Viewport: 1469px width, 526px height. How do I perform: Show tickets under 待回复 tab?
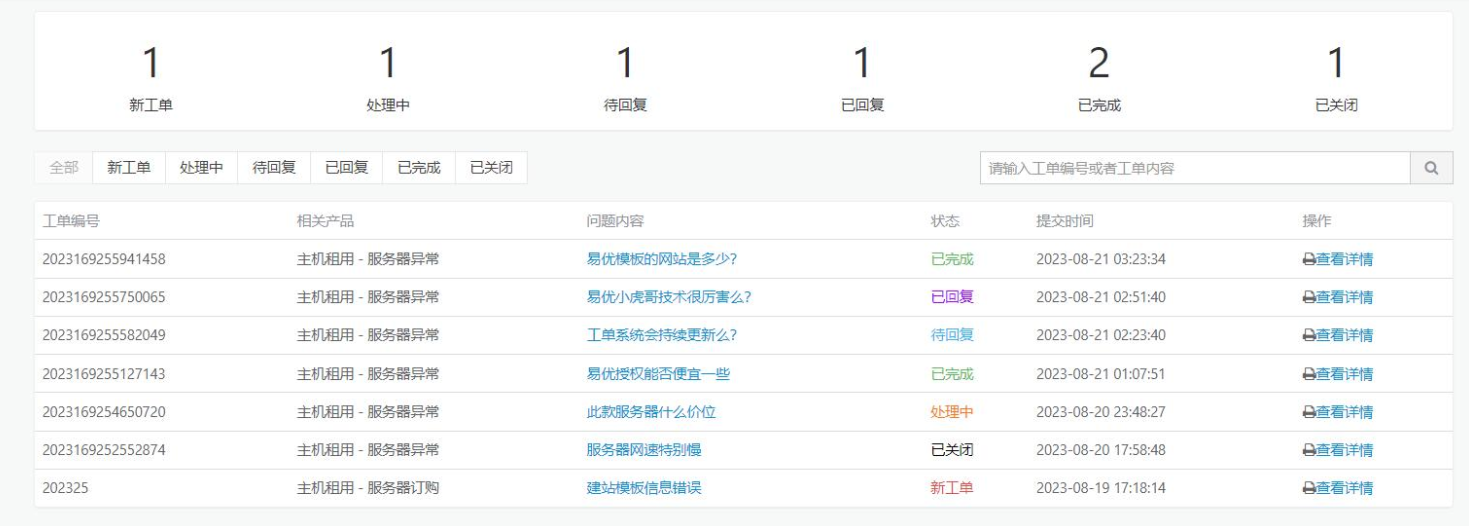tap(274, 168)
